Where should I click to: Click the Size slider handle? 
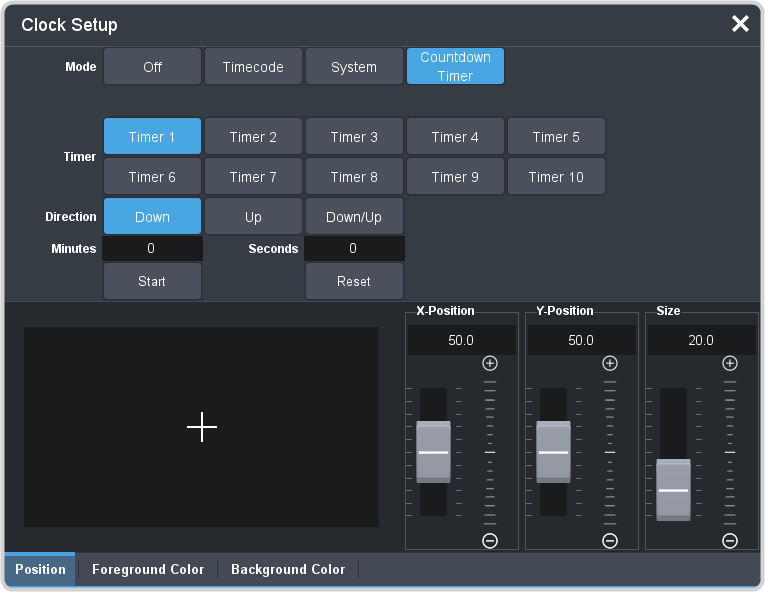click(674, 490)
